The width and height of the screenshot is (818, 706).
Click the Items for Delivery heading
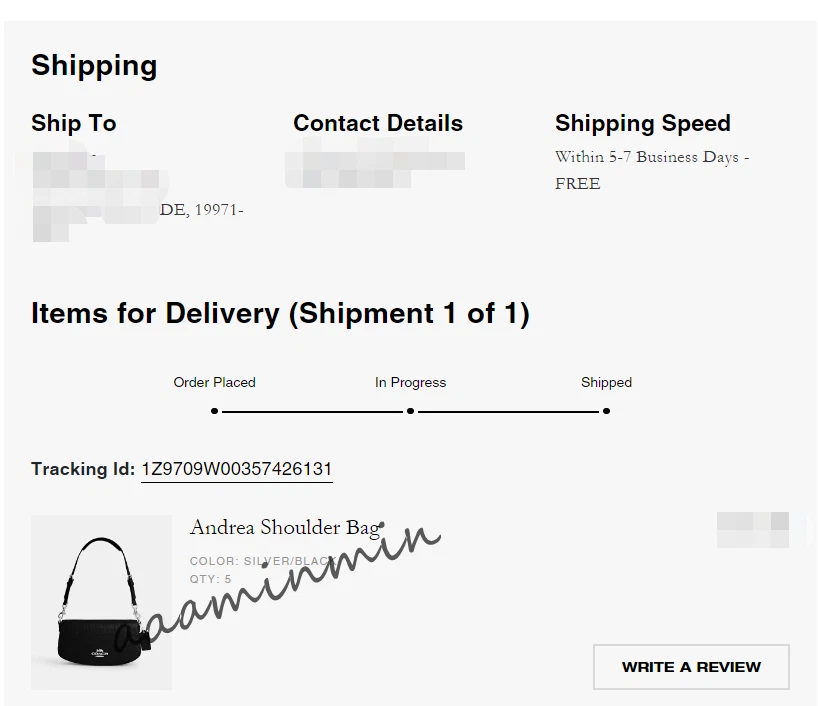(280, 313)
